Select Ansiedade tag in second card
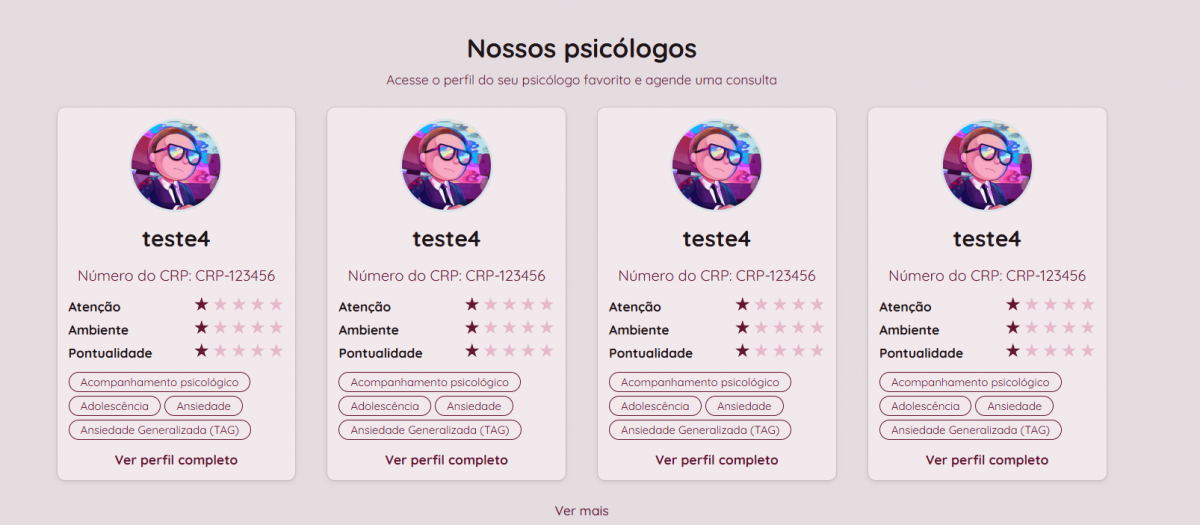Image resolution: width=1200 pixels, height=525 pixels. click(474, 406)
